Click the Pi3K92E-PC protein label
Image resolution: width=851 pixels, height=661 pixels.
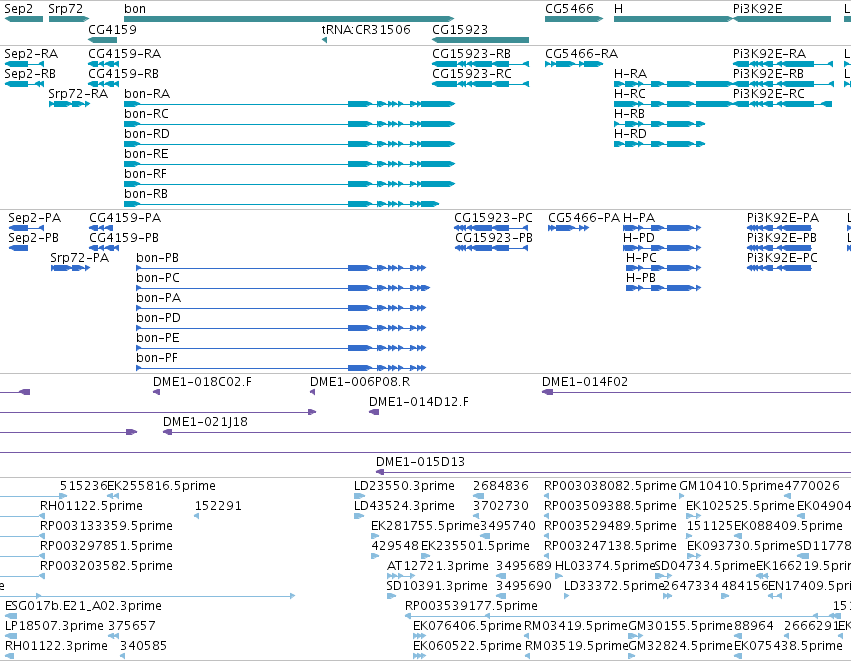(x=782, y=258)
